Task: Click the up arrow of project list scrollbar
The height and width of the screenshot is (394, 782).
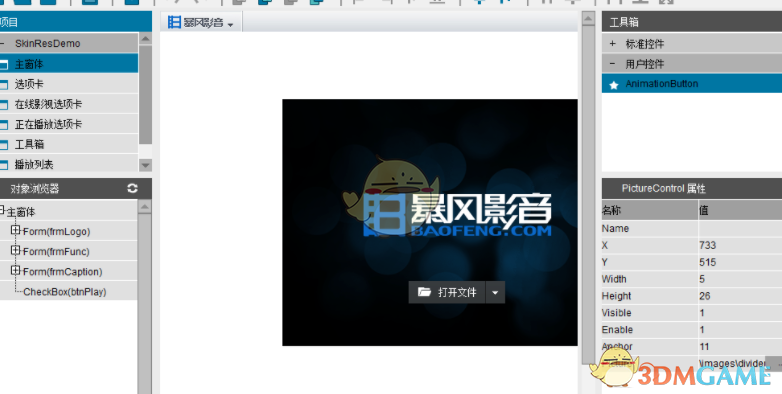Action: [x=145, y=39]
